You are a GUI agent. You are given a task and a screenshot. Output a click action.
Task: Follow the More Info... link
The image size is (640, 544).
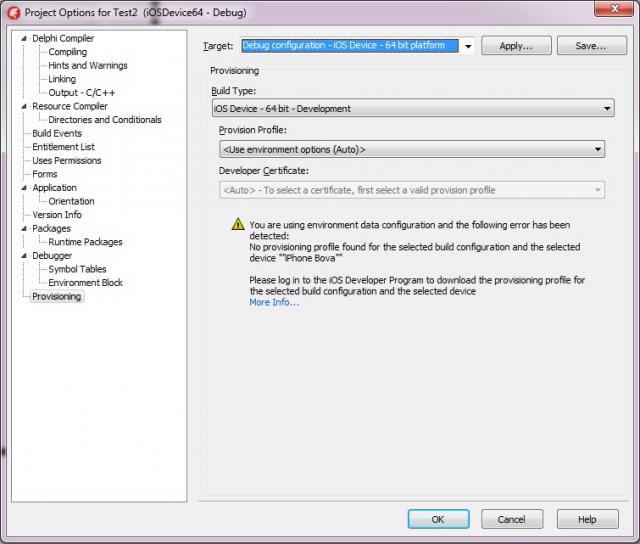click(274, 302)
